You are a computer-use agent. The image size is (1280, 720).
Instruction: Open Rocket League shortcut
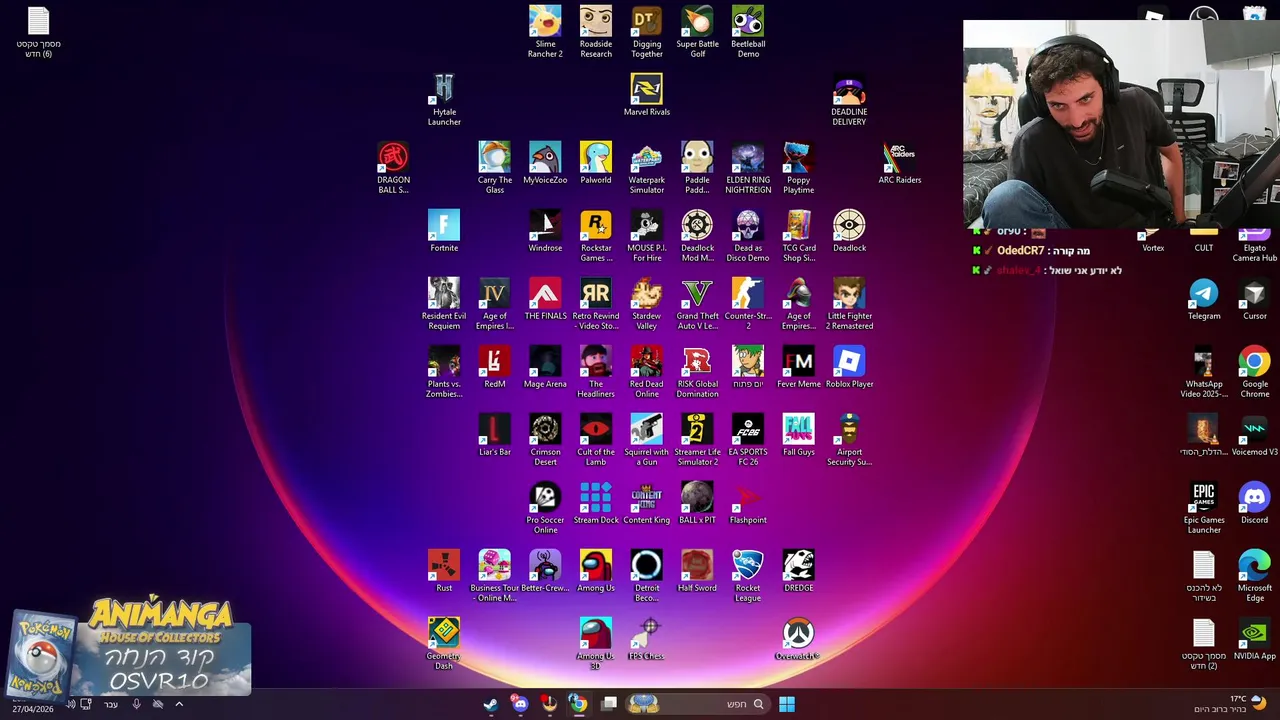tap(748, 576)
